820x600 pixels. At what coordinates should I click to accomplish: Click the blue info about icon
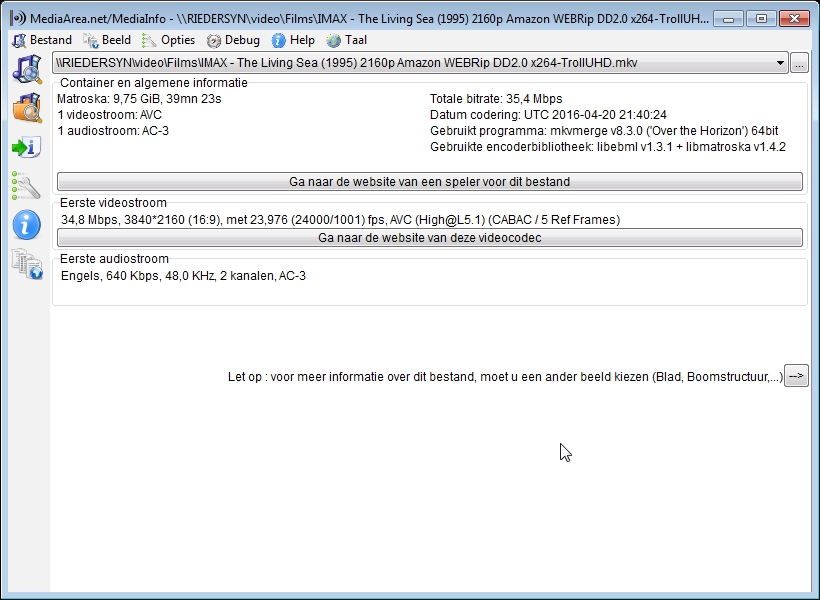[x=26, y=225]
